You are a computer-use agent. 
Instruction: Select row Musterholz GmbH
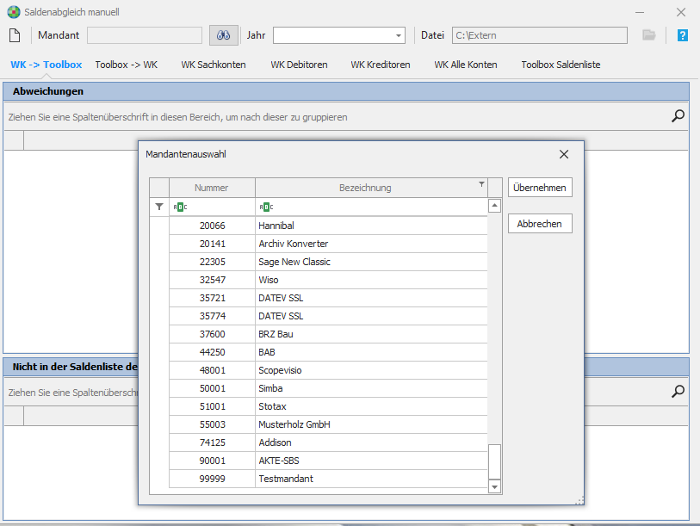328,425
